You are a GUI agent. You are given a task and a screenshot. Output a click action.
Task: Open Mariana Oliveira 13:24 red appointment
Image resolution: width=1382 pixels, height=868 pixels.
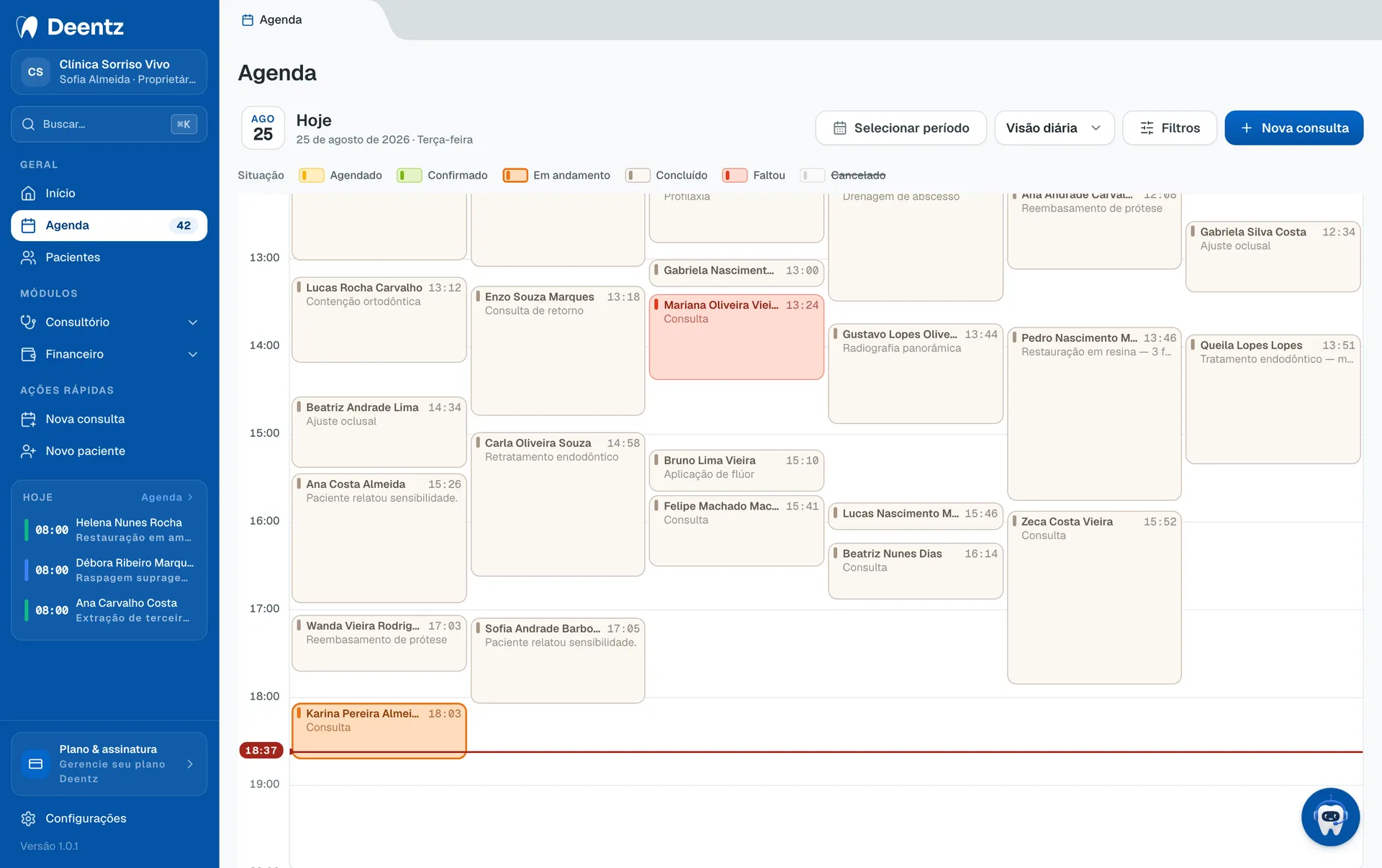pos(736,337)
